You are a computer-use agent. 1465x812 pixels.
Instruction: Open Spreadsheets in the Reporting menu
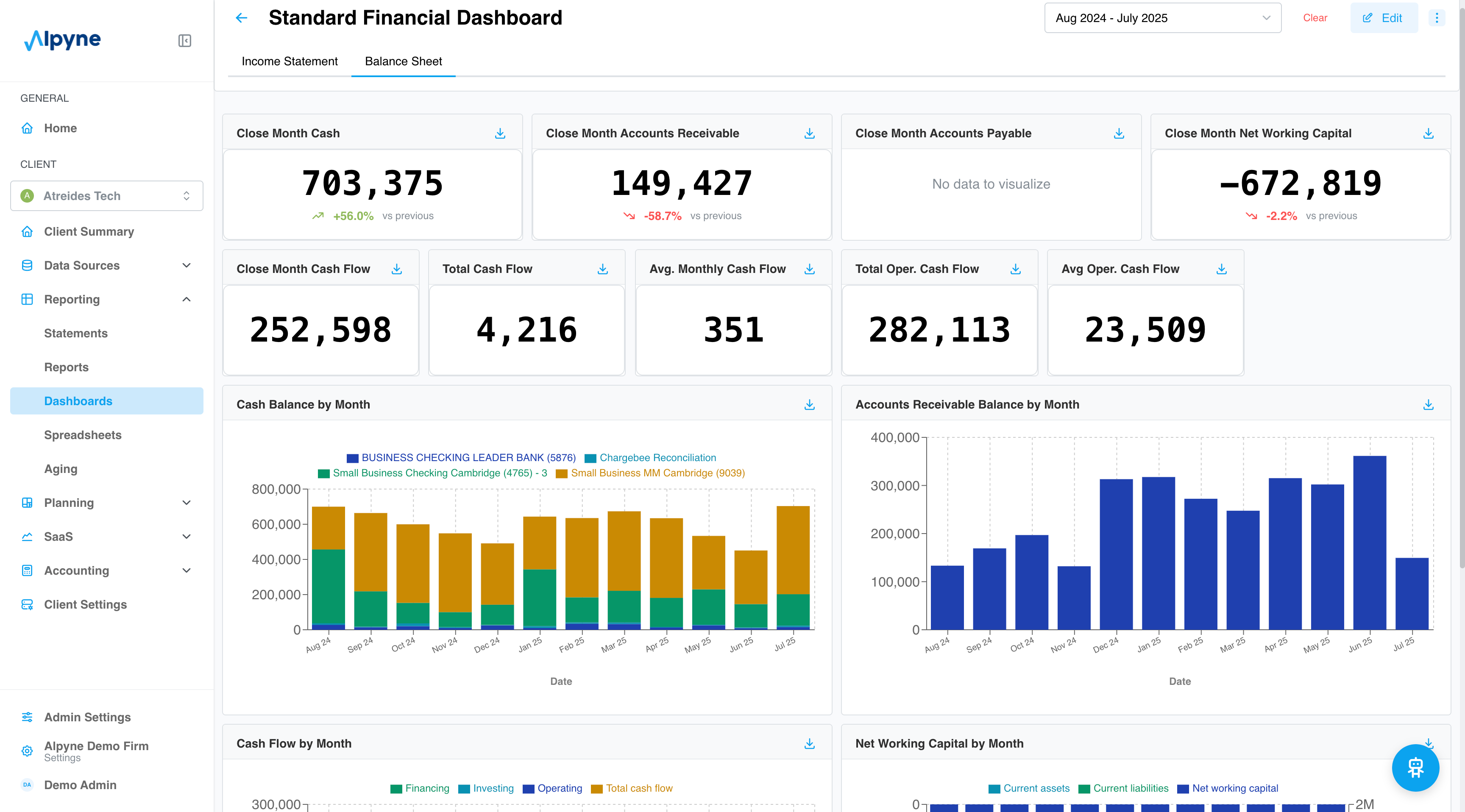click(x=83, y=435)
